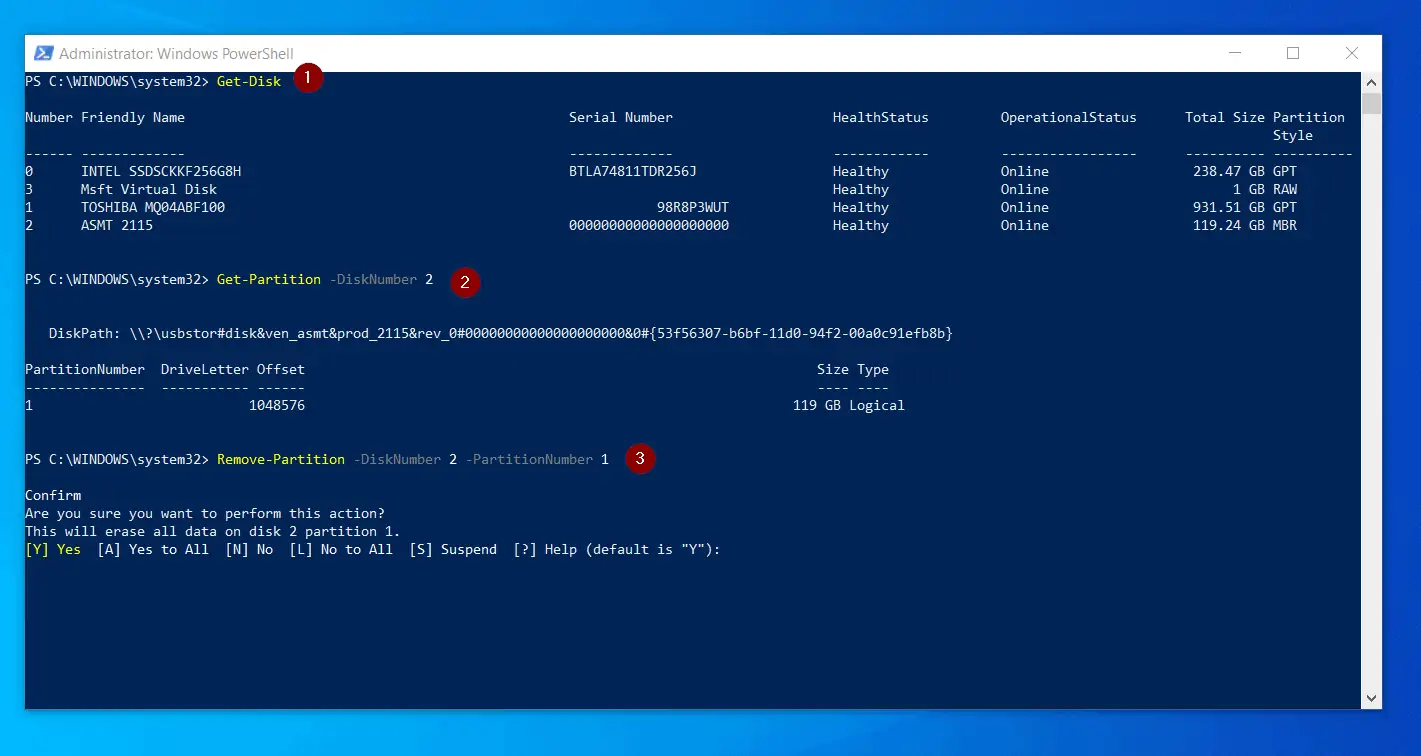Click the [A] Yes to All option
This screenshot has width=1421, height=756.
pyautogui.click(x=153, y=549)
